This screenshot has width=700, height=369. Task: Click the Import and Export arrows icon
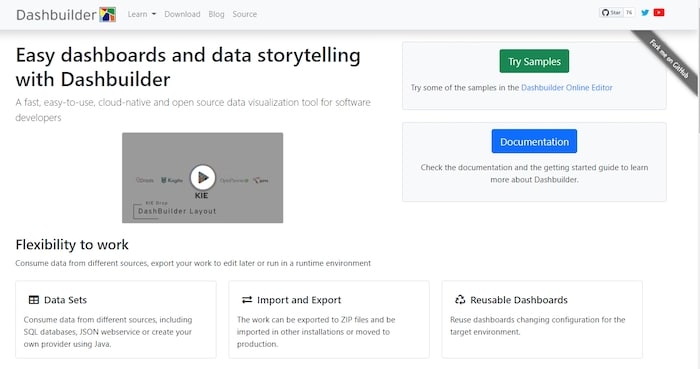point(247,300)
